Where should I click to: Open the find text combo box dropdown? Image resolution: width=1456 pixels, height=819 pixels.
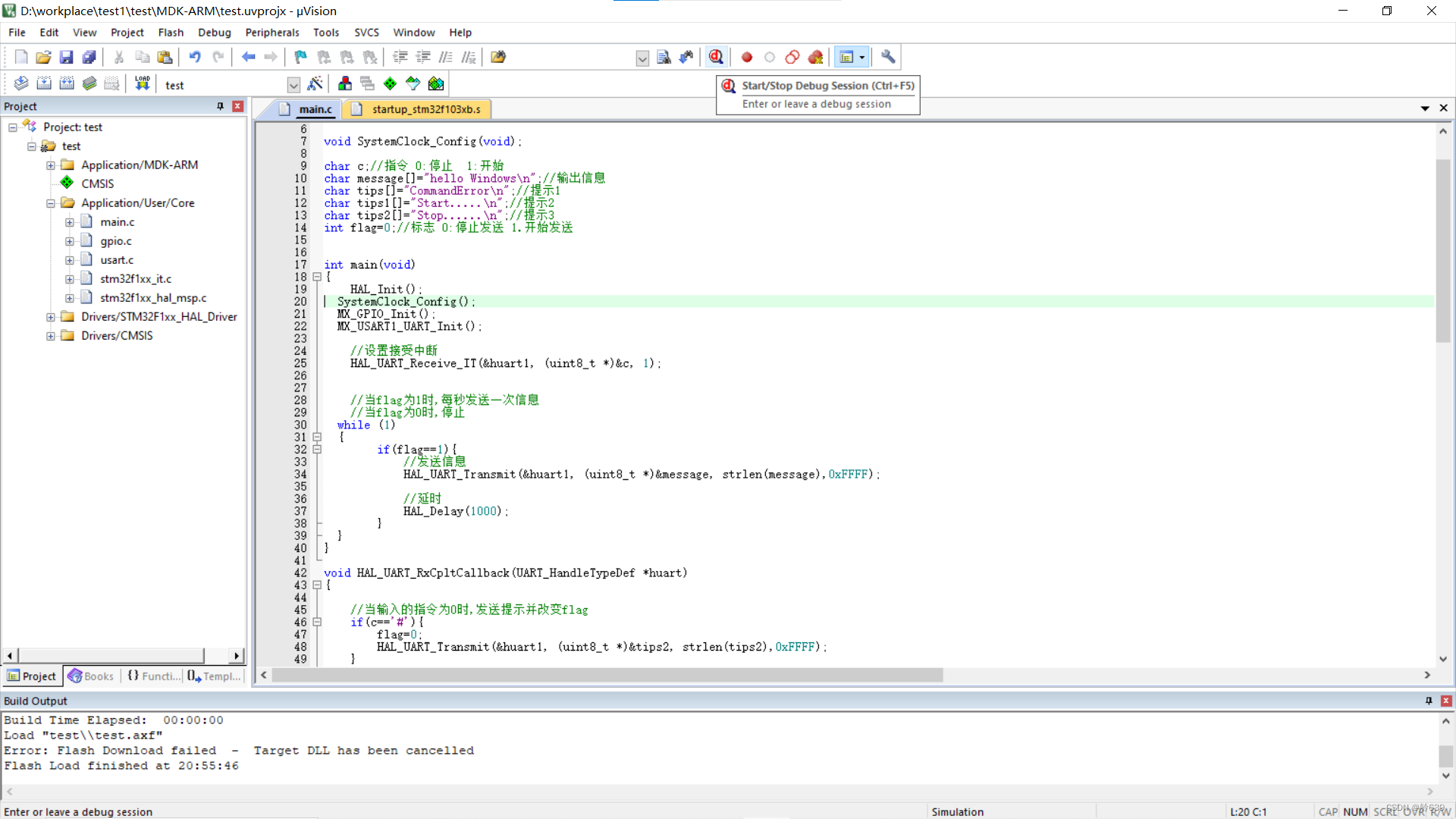[642, 58]
